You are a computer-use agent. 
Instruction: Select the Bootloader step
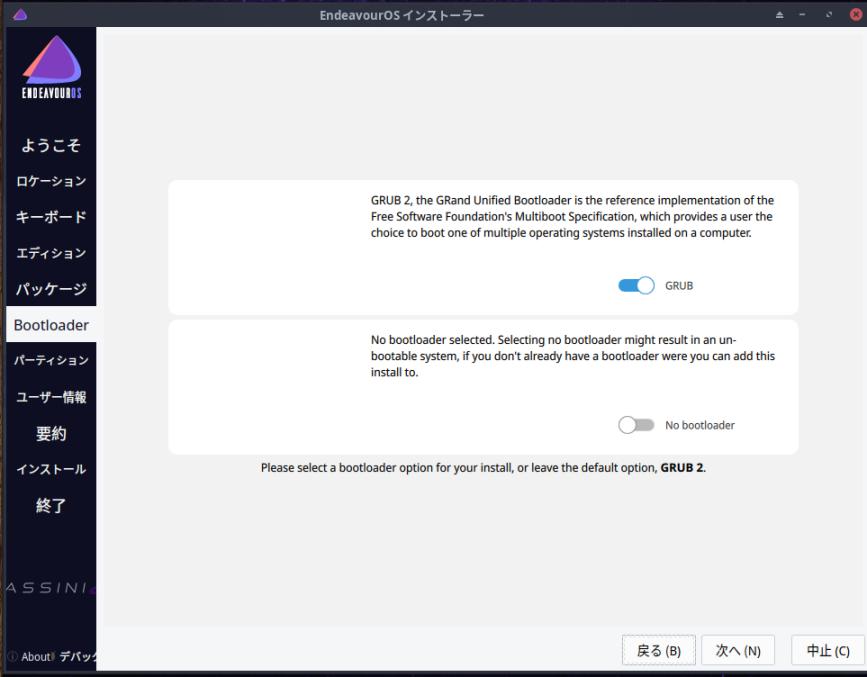[x=51, y=325]
